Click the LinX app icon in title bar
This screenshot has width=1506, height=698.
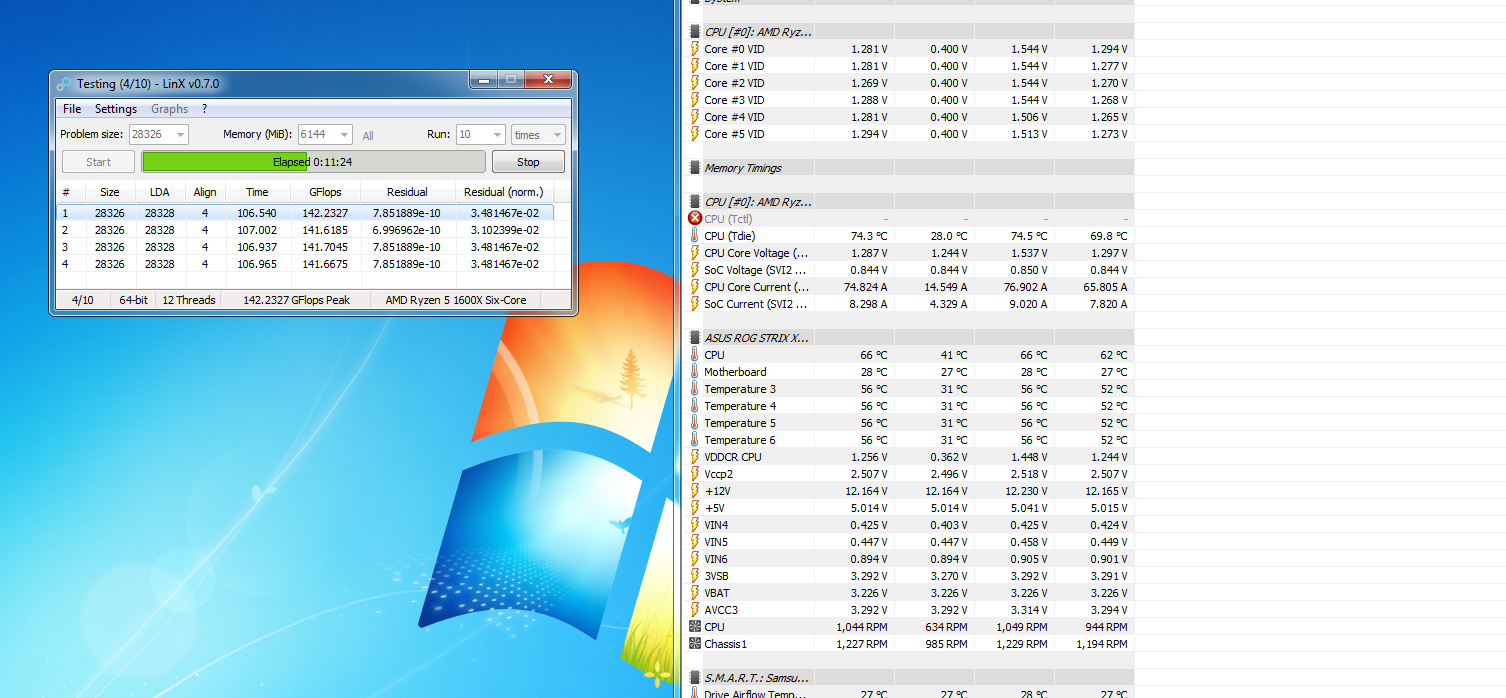tap(64, 84)
